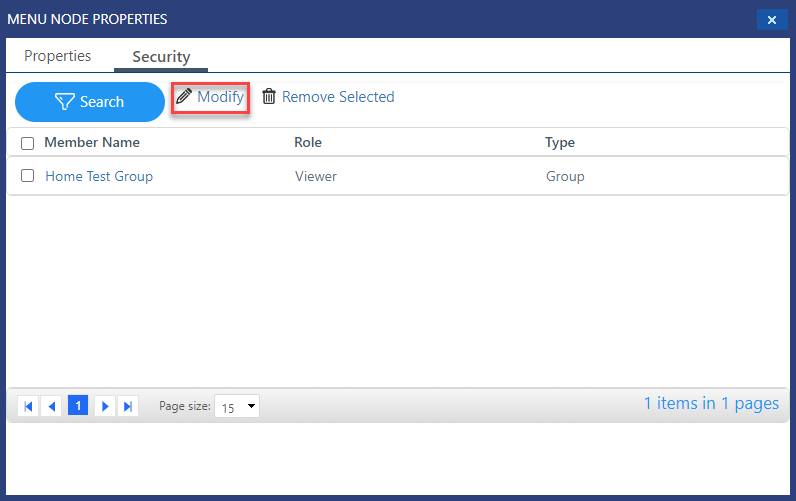This screenshot has height=501, width=796.
Task: Go to the first page icon
Action: click(x=28, y=406)
